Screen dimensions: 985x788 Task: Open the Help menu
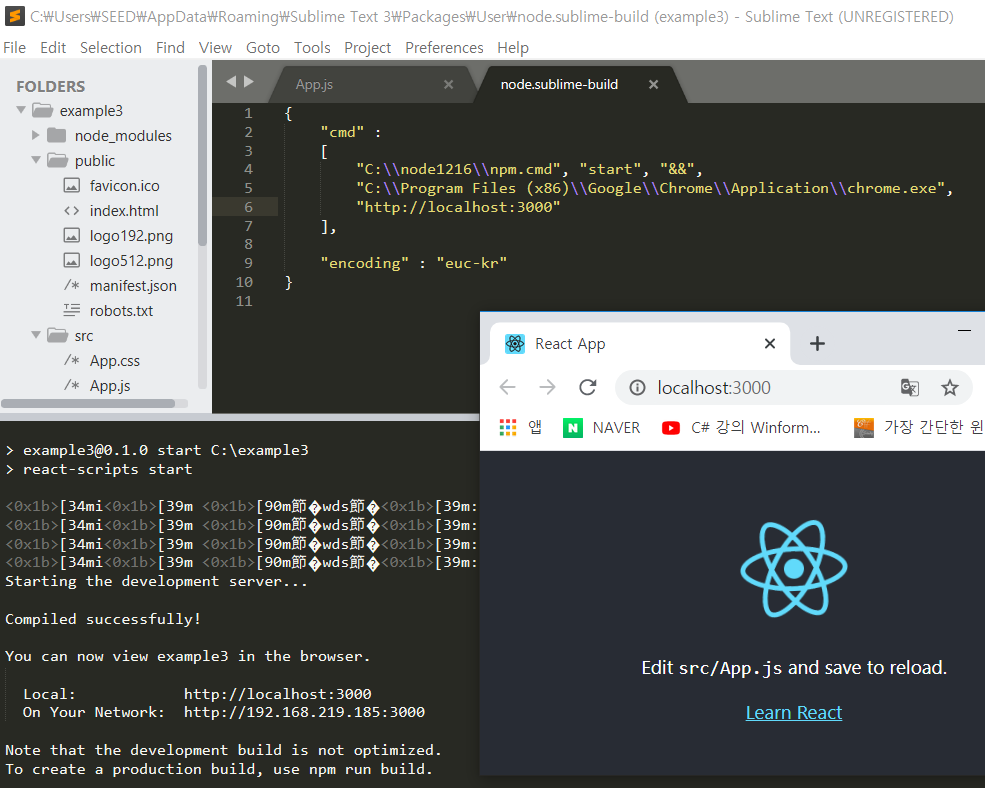point(513,48)
